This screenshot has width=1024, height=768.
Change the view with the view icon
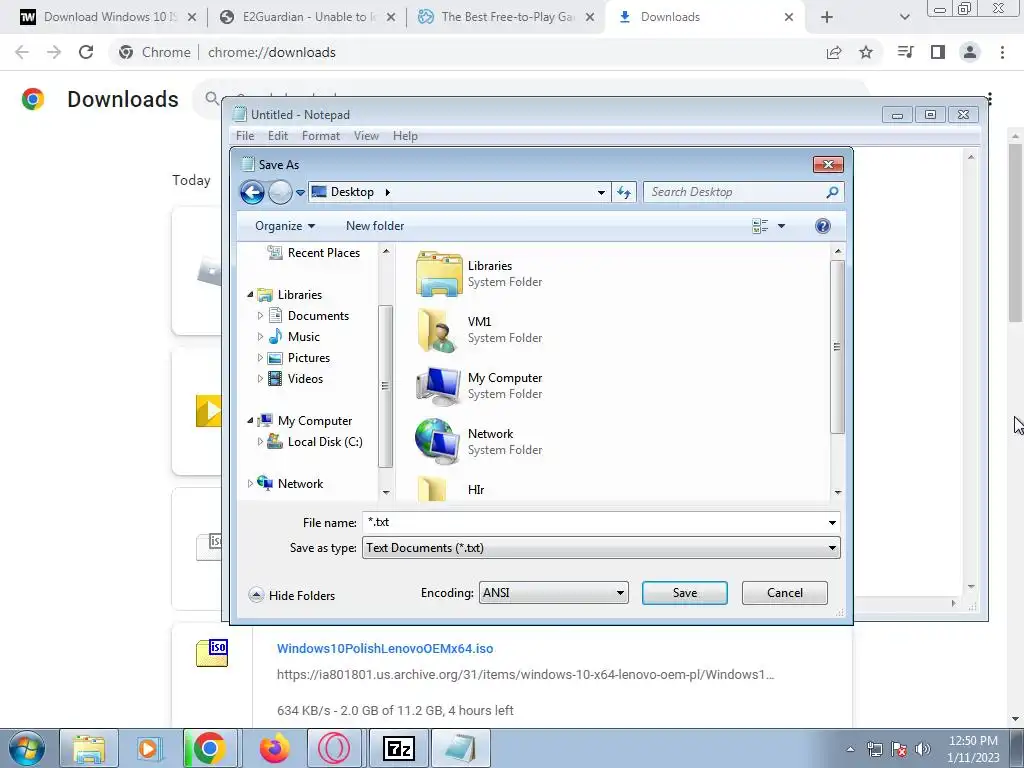tap(760, 226)
